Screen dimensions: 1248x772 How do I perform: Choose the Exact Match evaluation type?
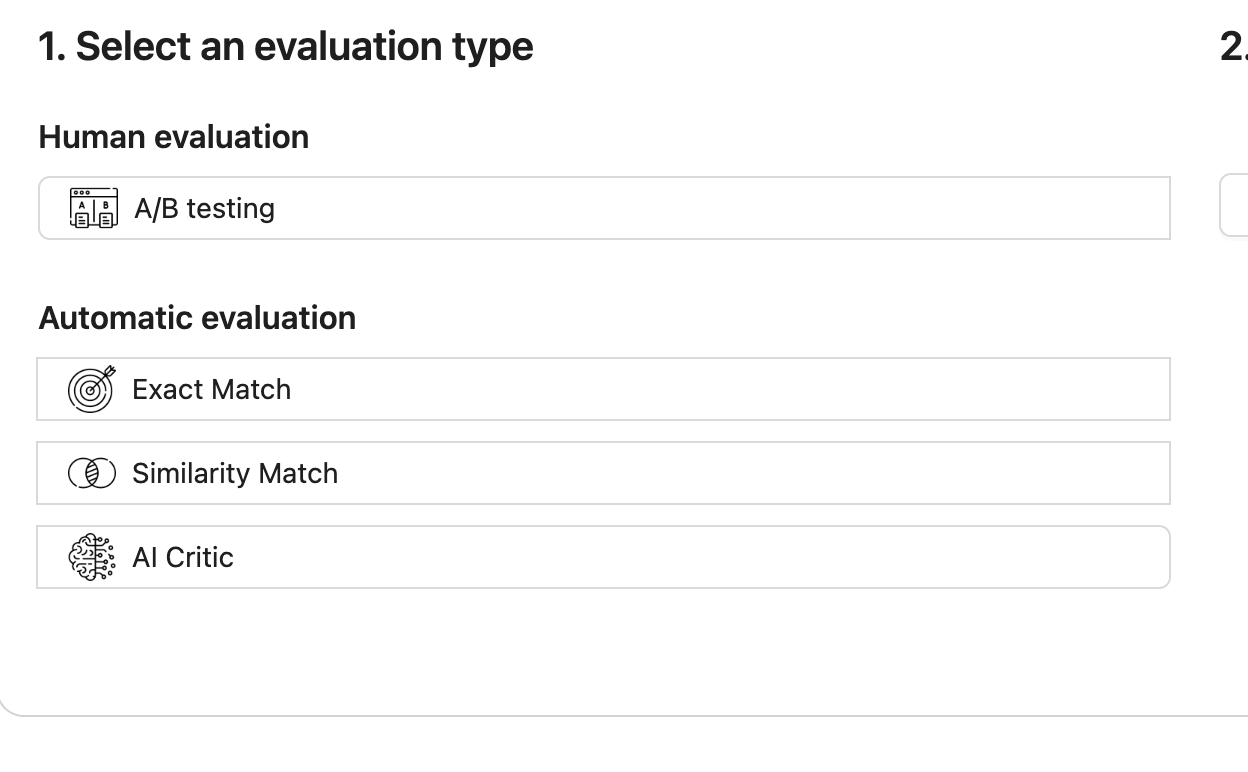(x=603, y=389)
